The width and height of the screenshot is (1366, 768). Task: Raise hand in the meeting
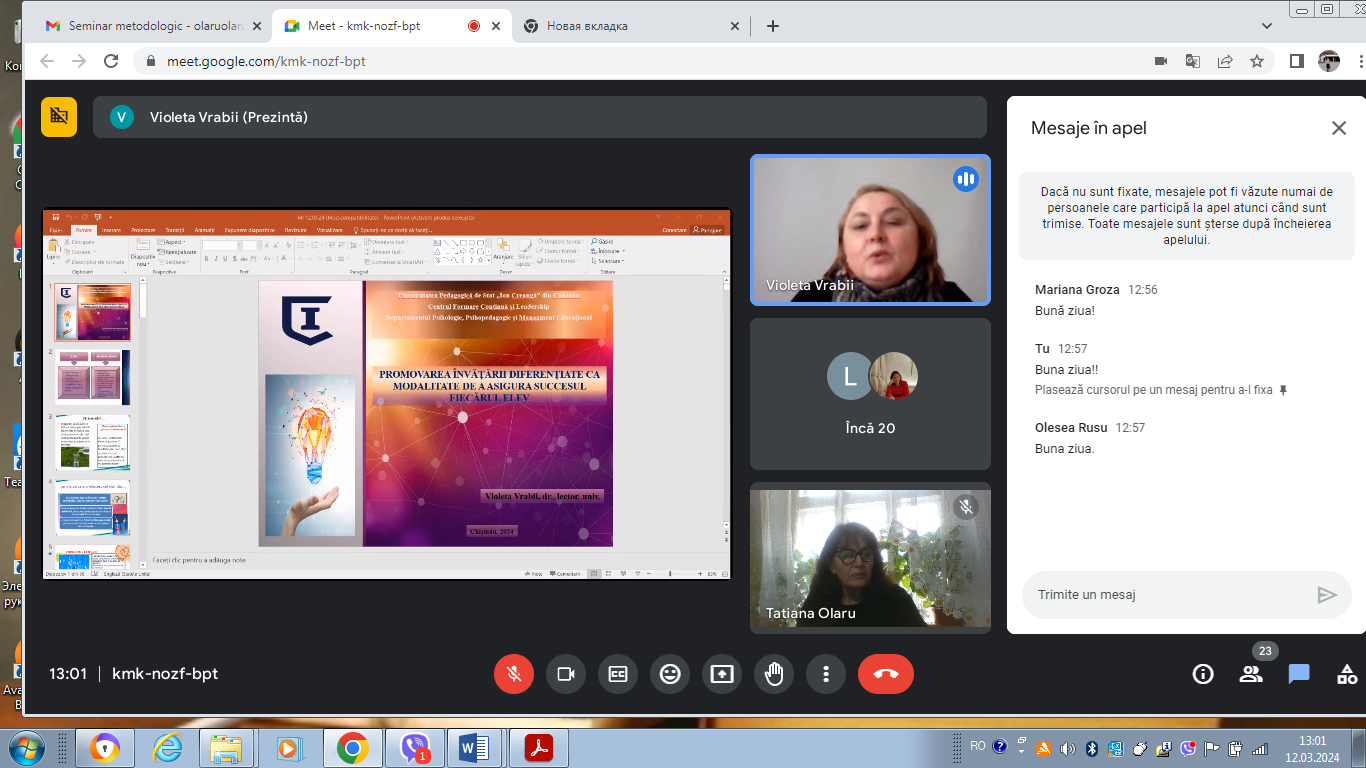pos(774,674)
